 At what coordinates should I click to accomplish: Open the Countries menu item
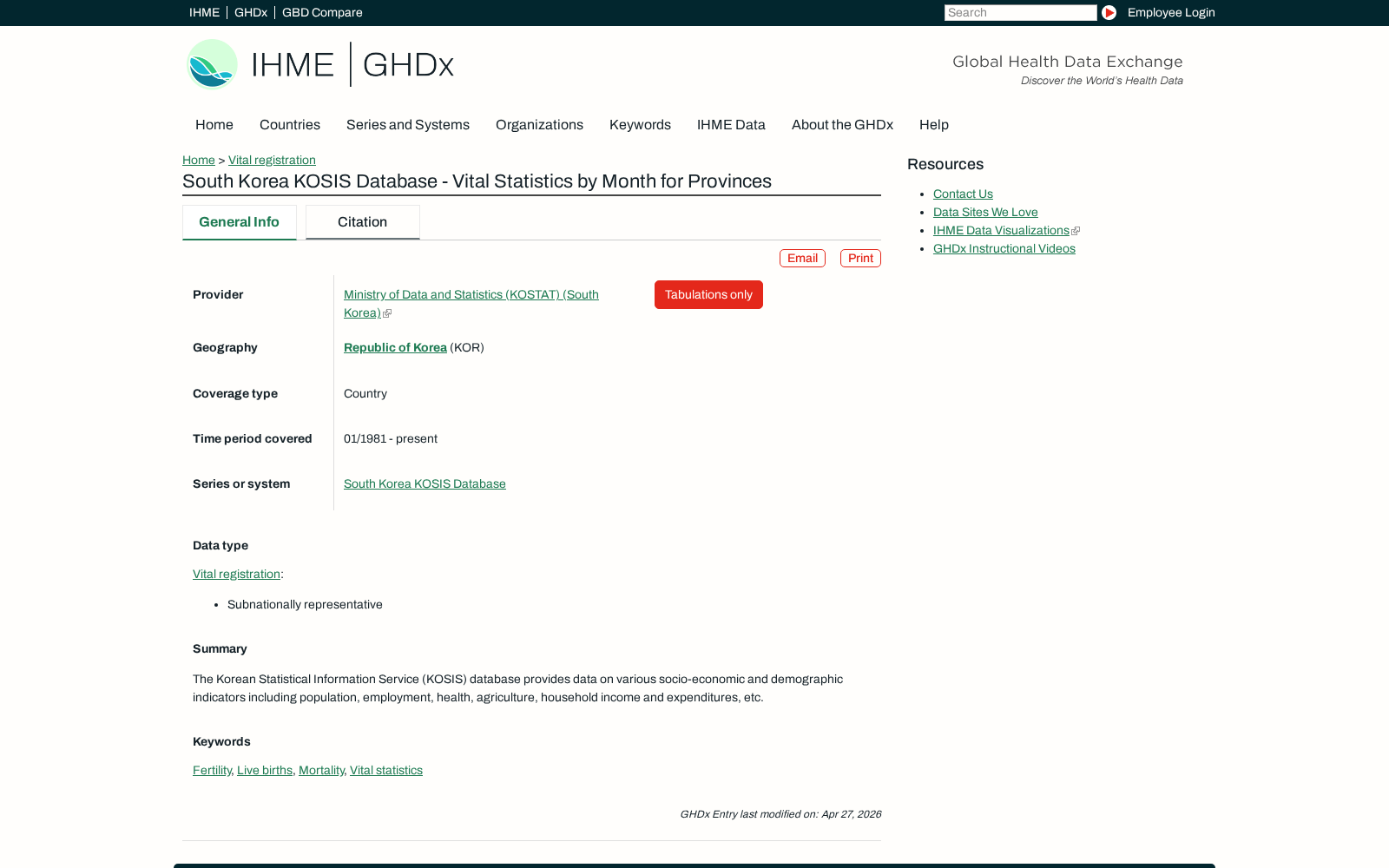(290, 125)
